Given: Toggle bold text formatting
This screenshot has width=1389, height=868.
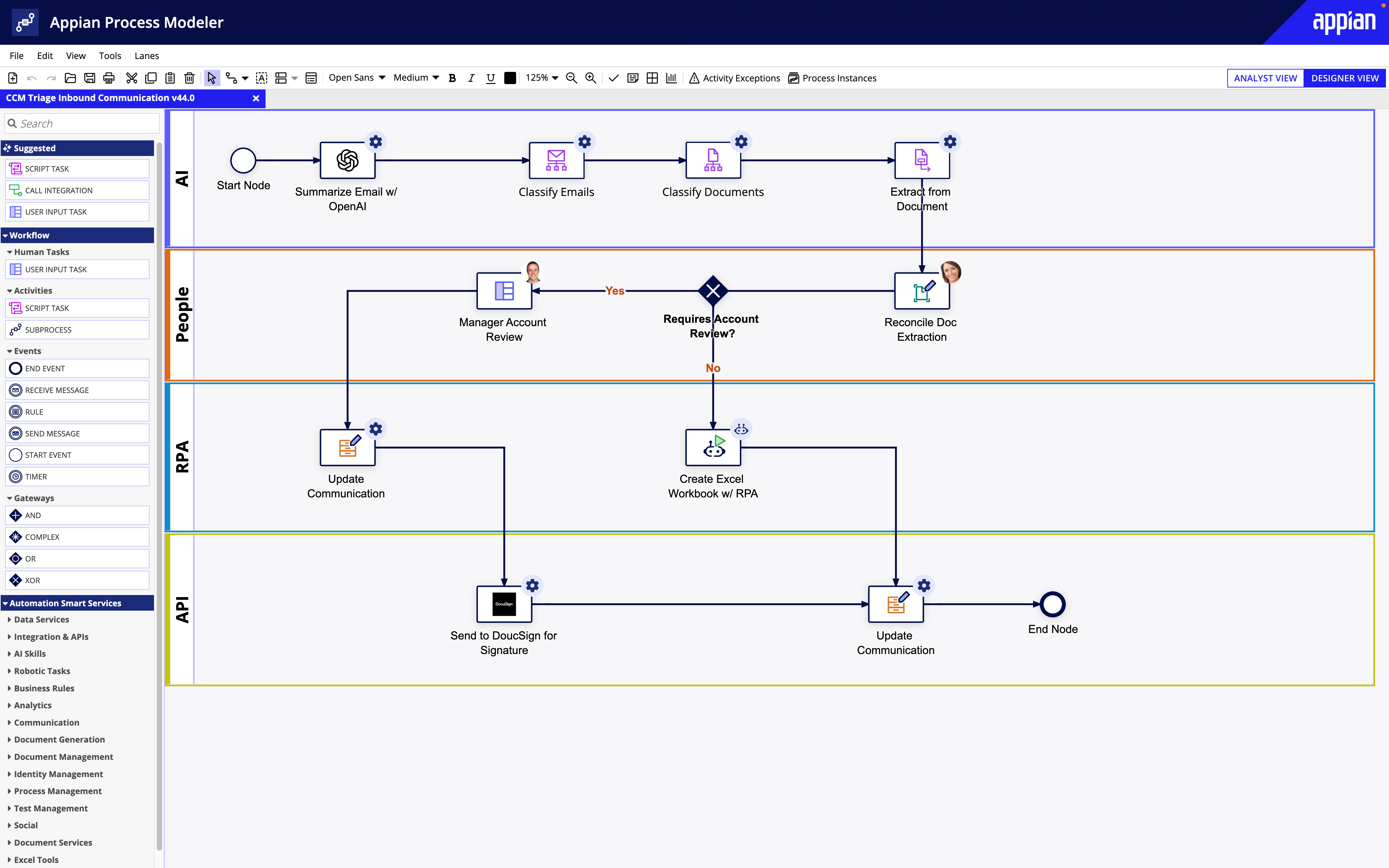Looking at the screenshot, I should 452,78.
